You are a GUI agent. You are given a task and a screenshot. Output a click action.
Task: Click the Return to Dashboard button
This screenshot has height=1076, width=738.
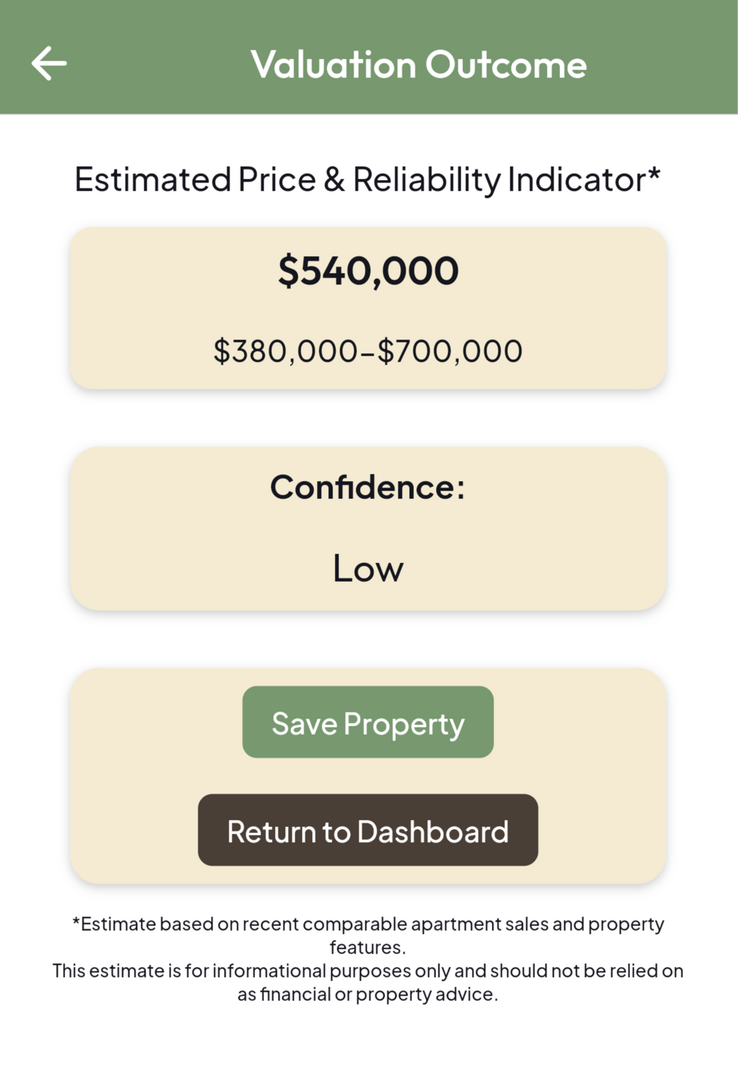click(x=368, y=830)
